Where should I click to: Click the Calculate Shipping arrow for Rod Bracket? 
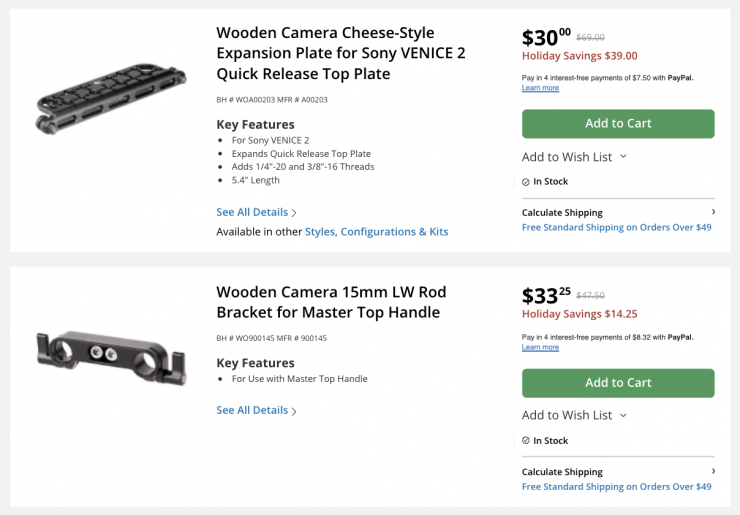(713, 471)
